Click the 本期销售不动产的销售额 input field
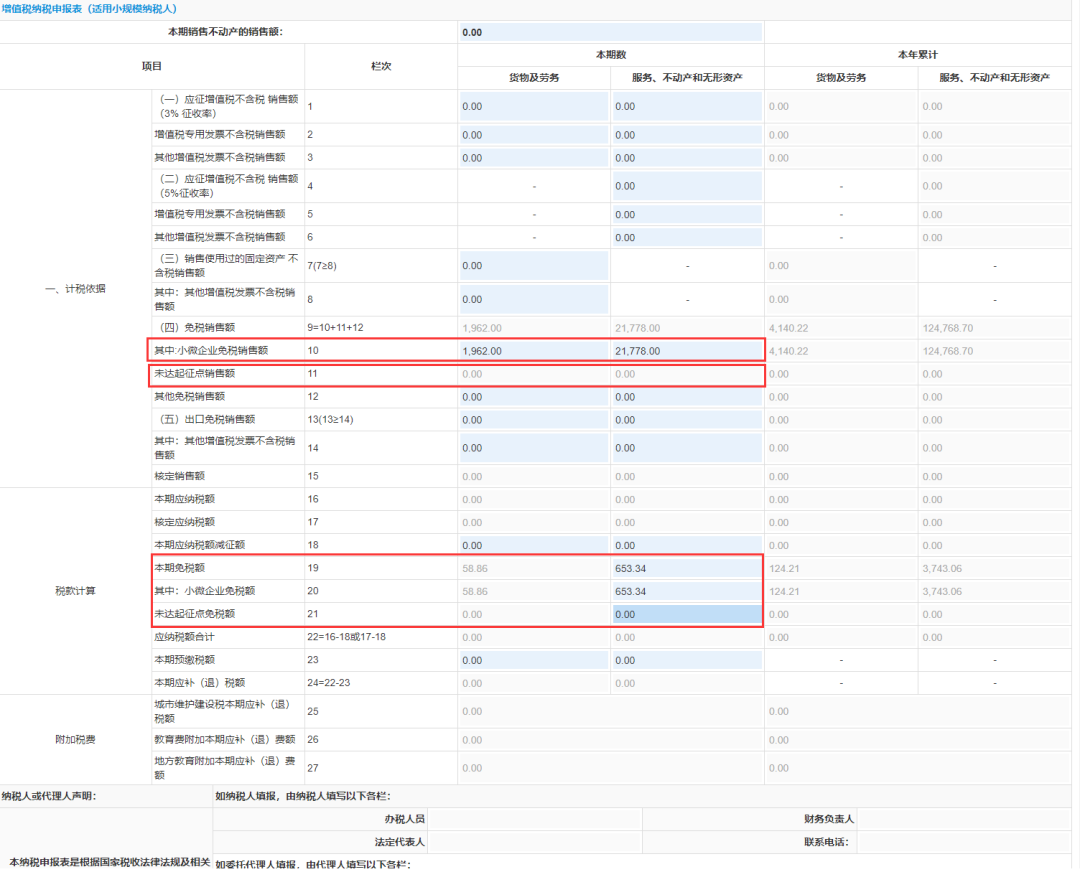The image size is (1080, 872). [610, 32]
